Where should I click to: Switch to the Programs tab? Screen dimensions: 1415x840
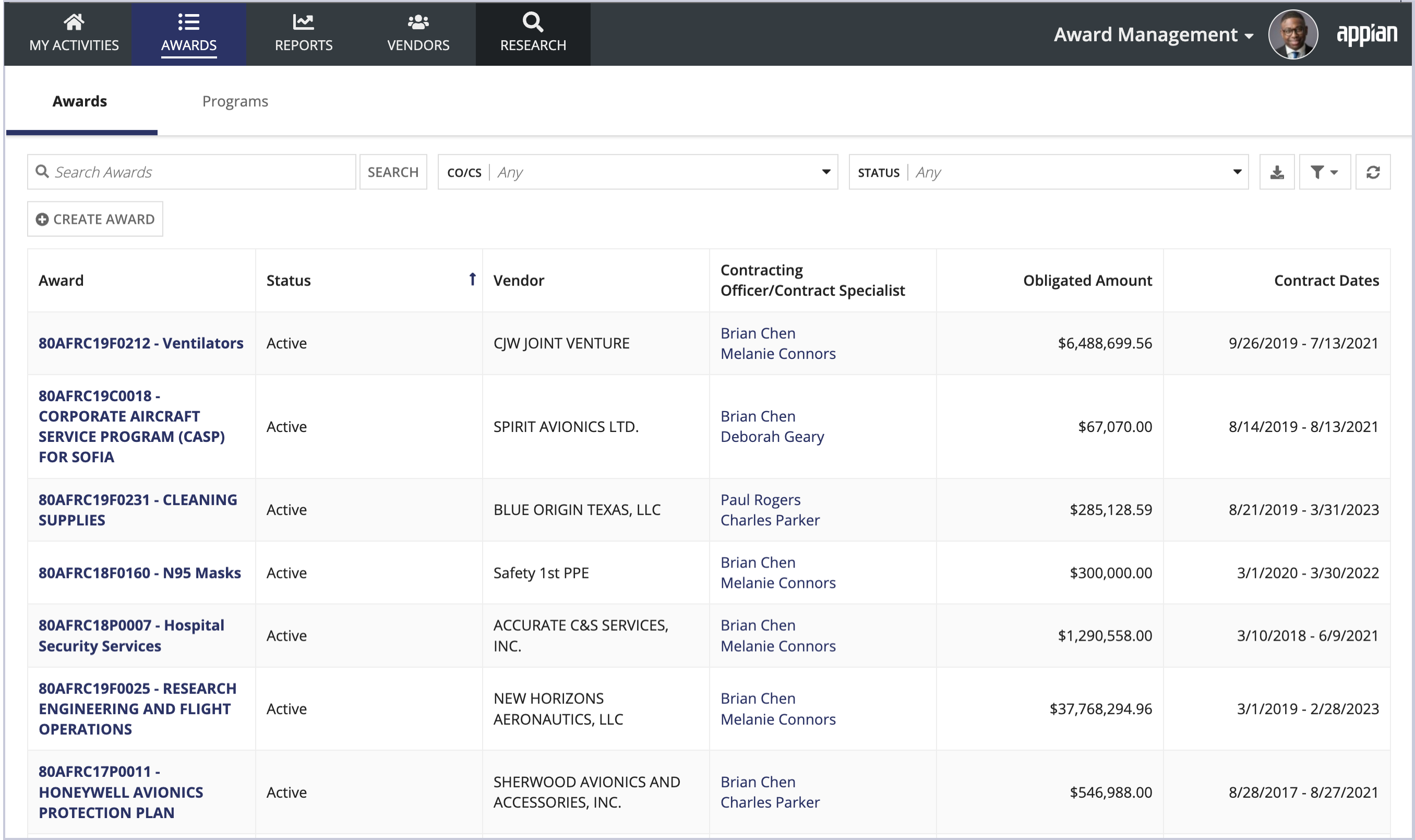point(234,100)
